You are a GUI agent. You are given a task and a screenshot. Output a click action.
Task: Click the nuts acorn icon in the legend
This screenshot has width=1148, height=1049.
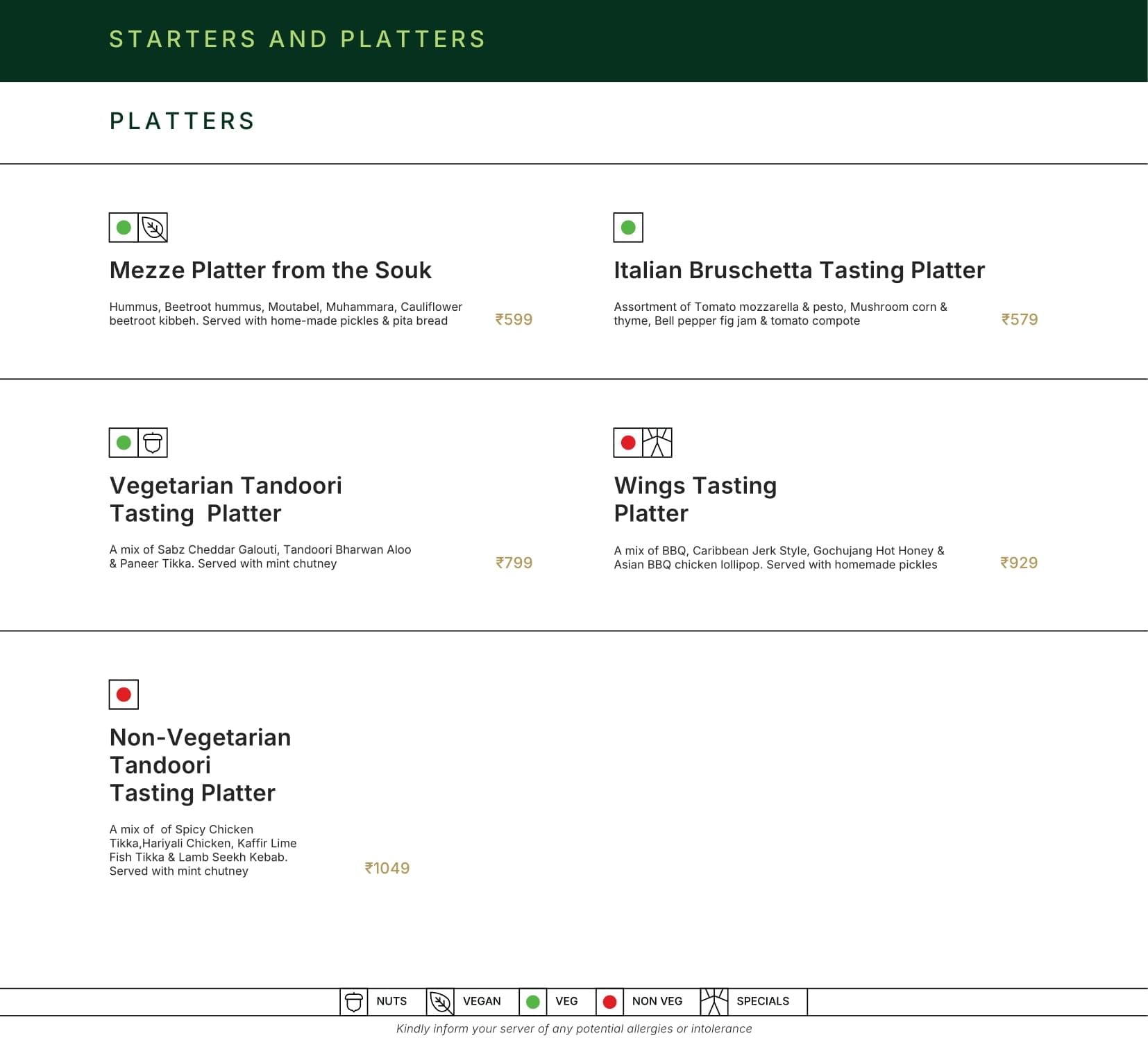point(354,1002)
